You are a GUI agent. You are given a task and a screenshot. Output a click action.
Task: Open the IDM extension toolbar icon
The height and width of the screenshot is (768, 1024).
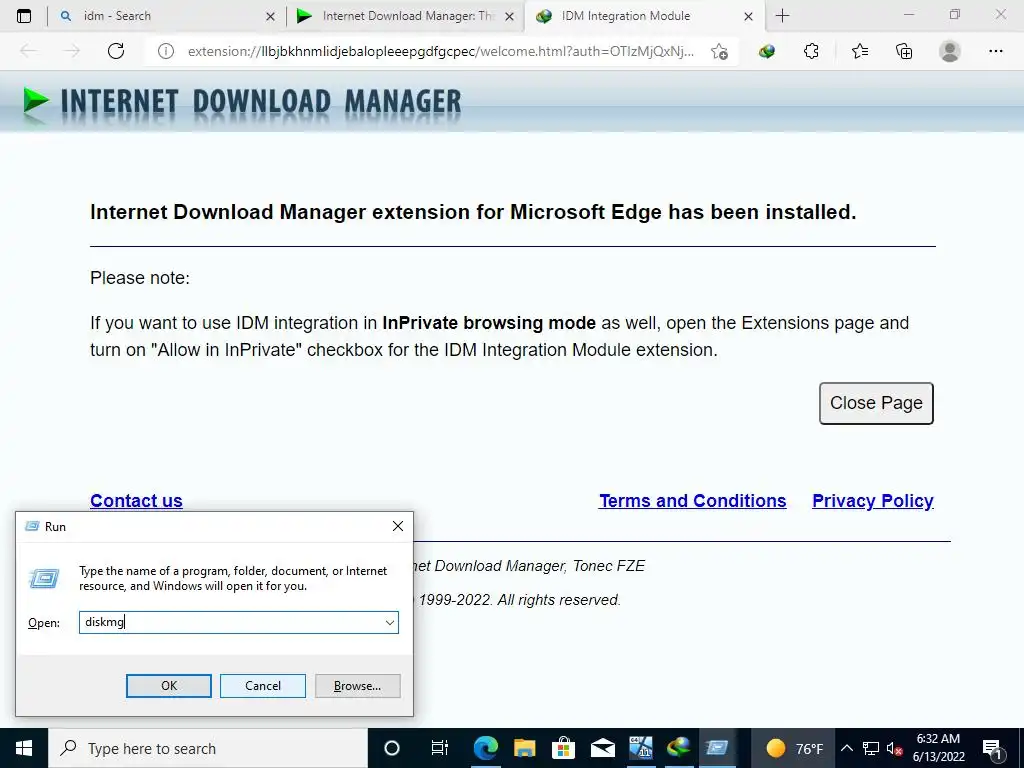pos(767,51)
